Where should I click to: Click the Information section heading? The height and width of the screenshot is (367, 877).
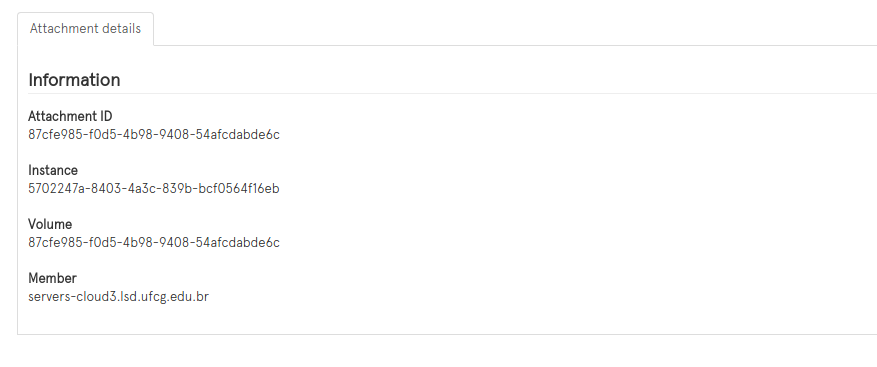coord(74,80)
